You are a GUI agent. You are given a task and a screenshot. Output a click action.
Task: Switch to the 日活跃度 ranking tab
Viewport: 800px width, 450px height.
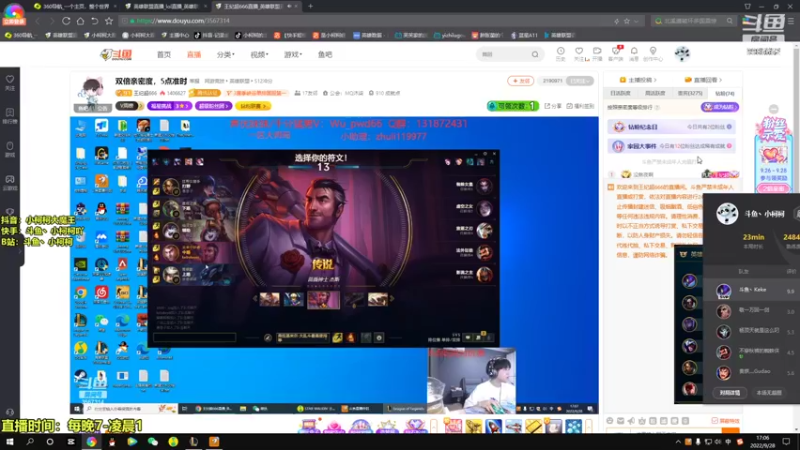click(x=620, y=93)
